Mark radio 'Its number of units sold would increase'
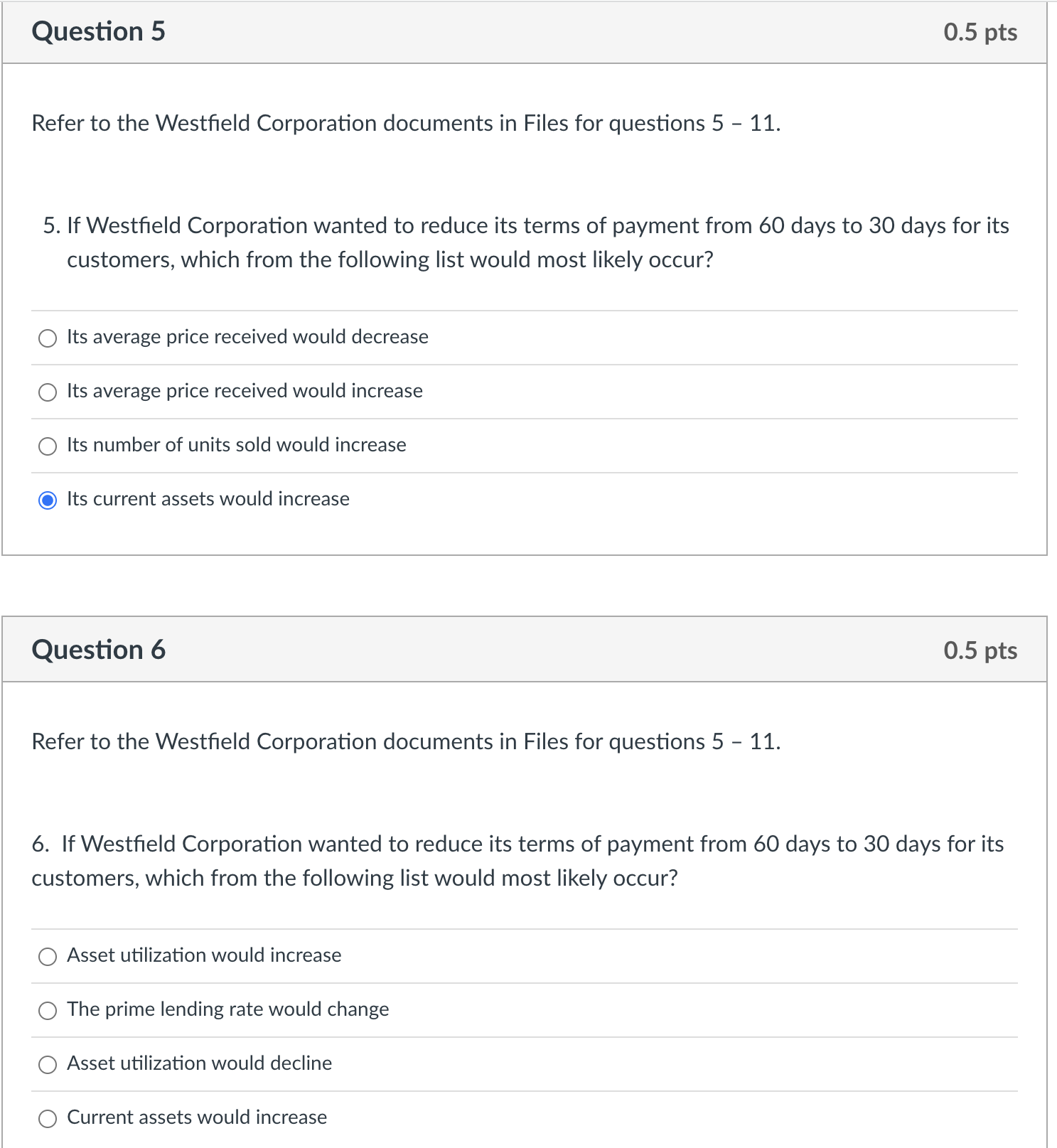The width and height of the screenshot is (1057, 1148). coord(48,446)
